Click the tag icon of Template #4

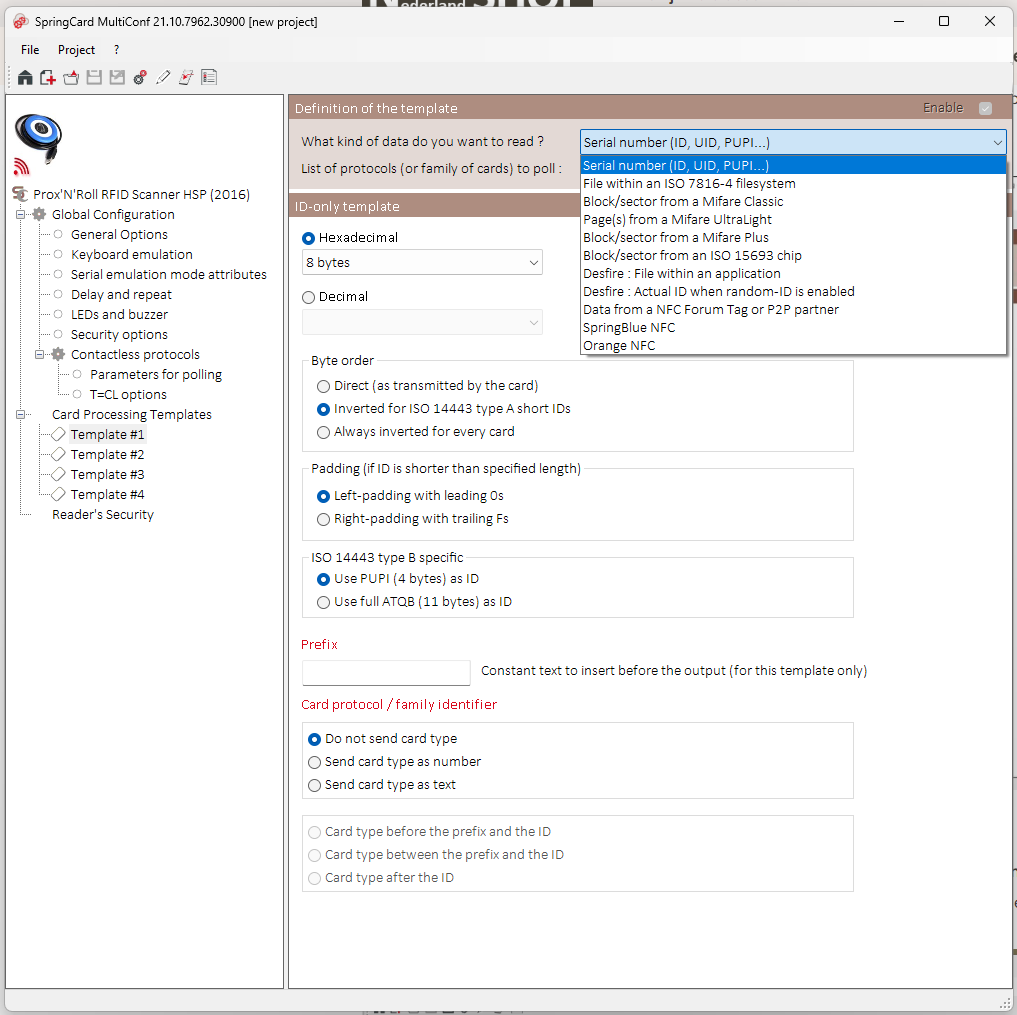pos(58,494)
